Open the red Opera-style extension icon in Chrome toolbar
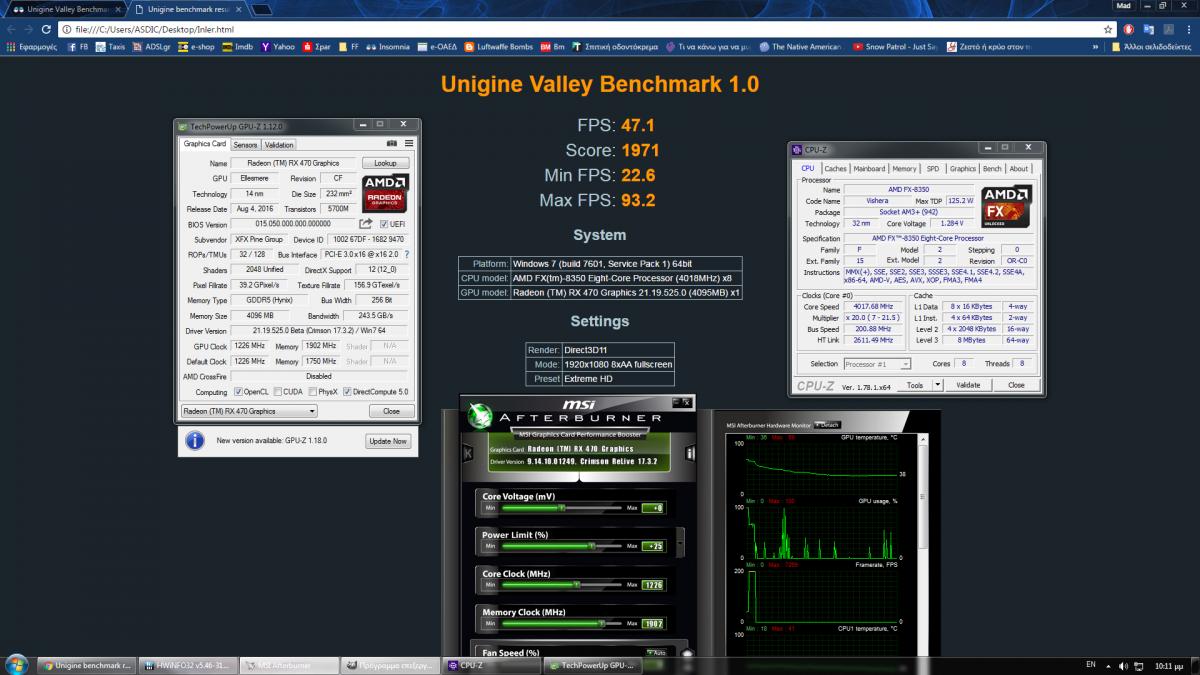Image resolution: width=1200 pixels, height=675 pixels. tap(1128, 29)
